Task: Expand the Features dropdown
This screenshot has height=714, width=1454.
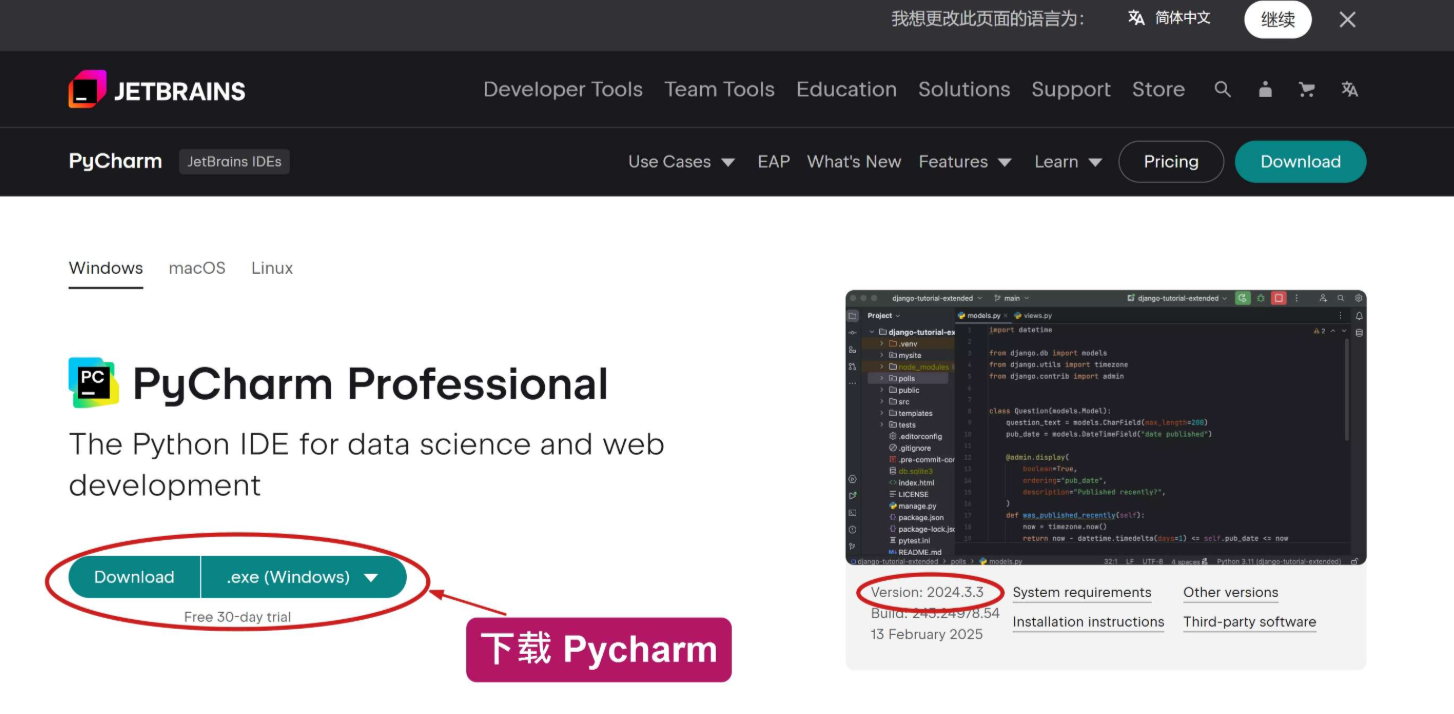Action: coord(965,162)
